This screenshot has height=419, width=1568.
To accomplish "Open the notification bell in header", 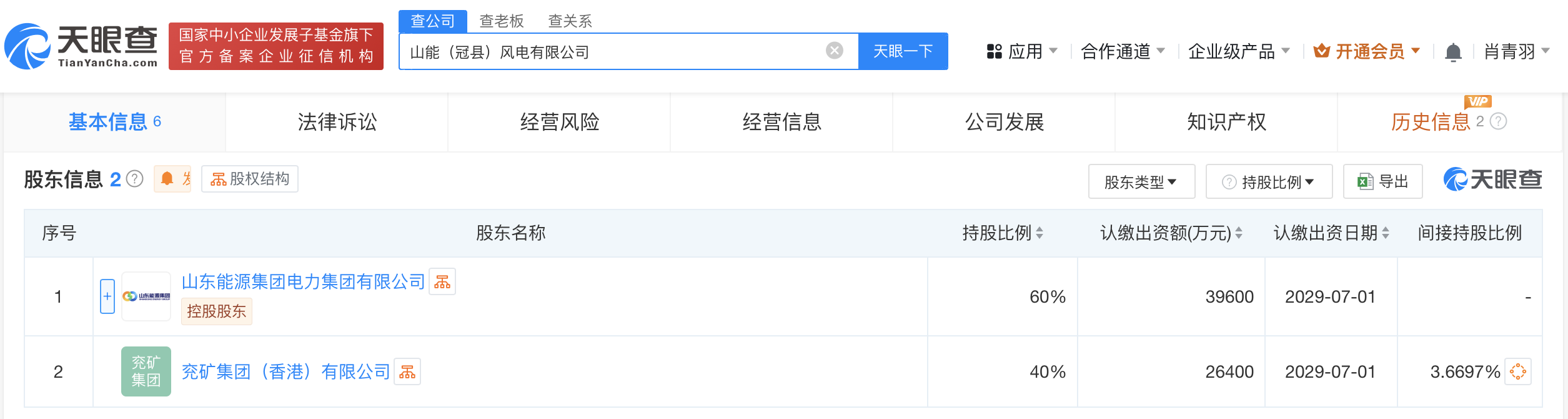I will (x=1454, y=52).
